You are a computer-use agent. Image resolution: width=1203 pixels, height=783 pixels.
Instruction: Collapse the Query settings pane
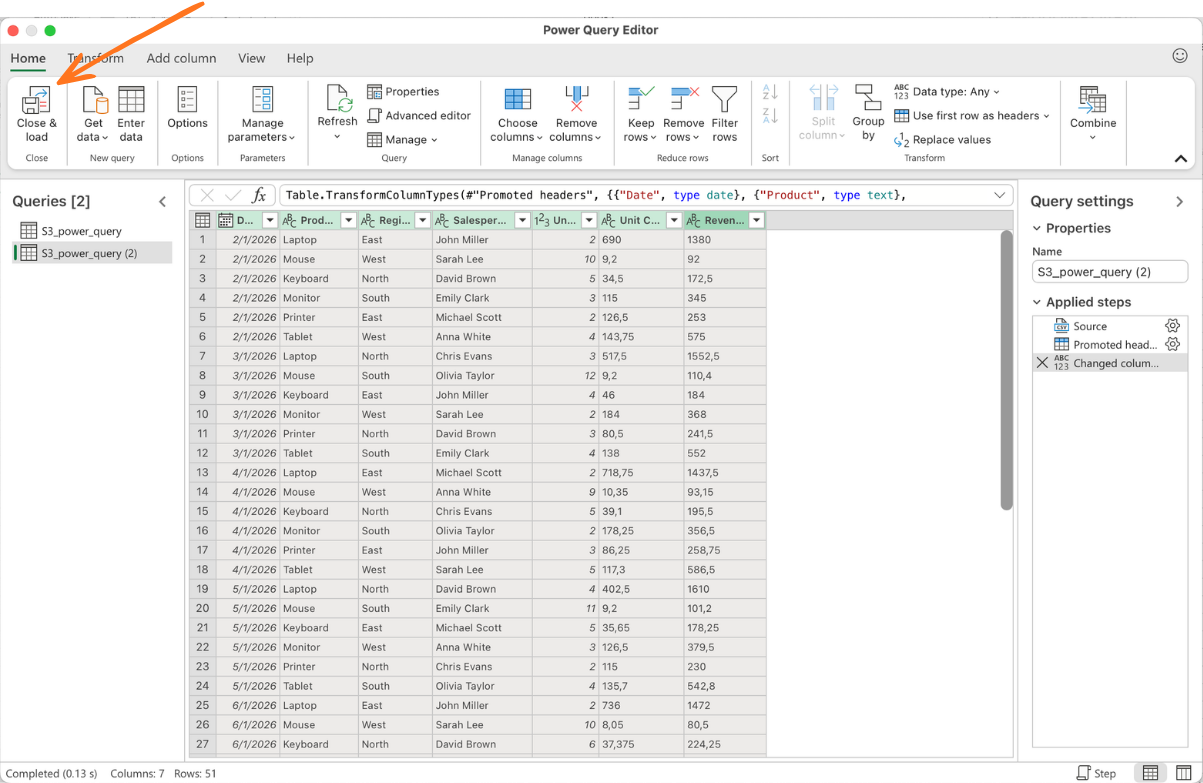pyautogui.click(x=1180, y=201)
